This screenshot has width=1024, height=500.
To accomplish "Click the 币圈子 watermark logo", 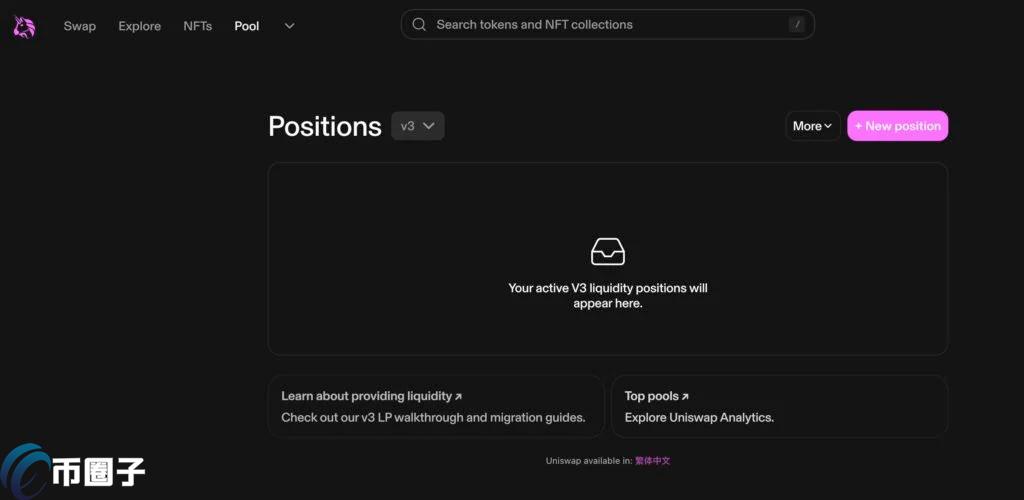I will pos(75,470).
